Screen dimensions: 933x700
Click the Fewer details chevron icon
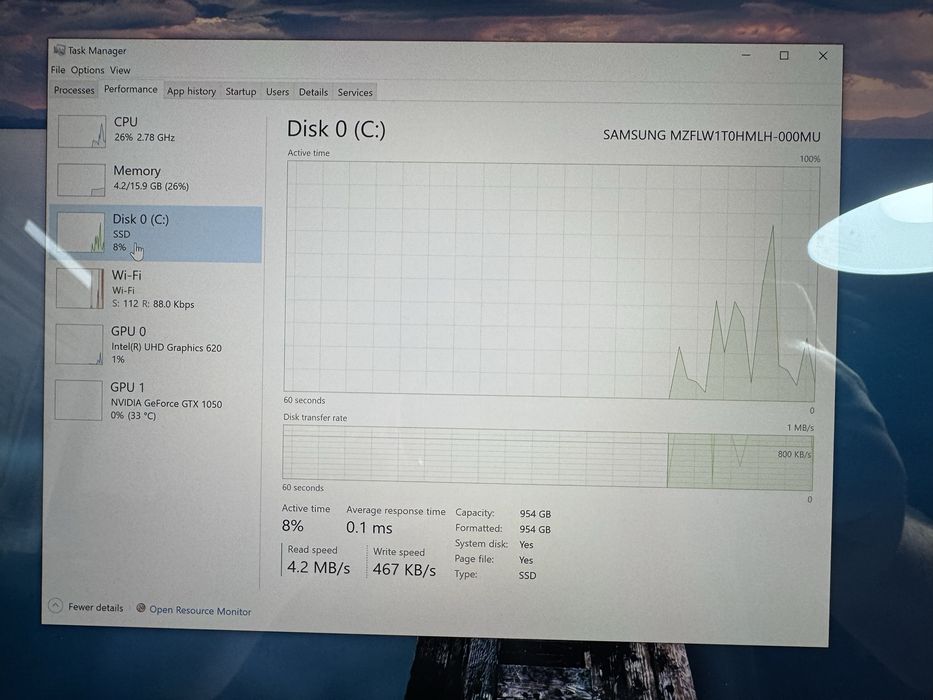[x=55, y=606]
